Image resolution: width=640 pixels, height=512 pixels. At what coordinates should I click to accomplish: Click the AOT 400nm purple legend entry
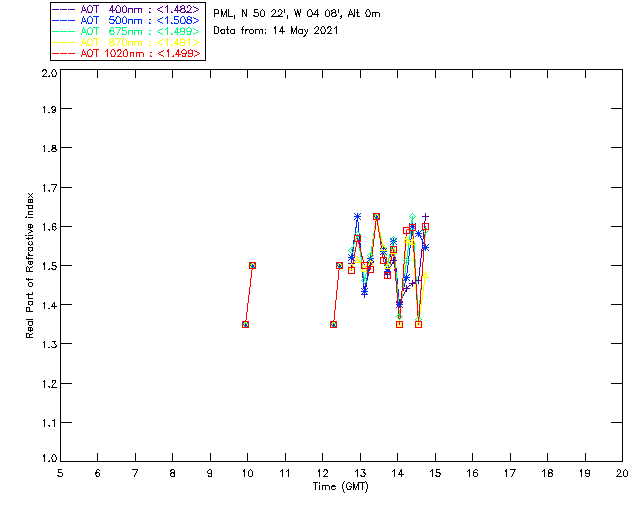[x=126, y=9]
